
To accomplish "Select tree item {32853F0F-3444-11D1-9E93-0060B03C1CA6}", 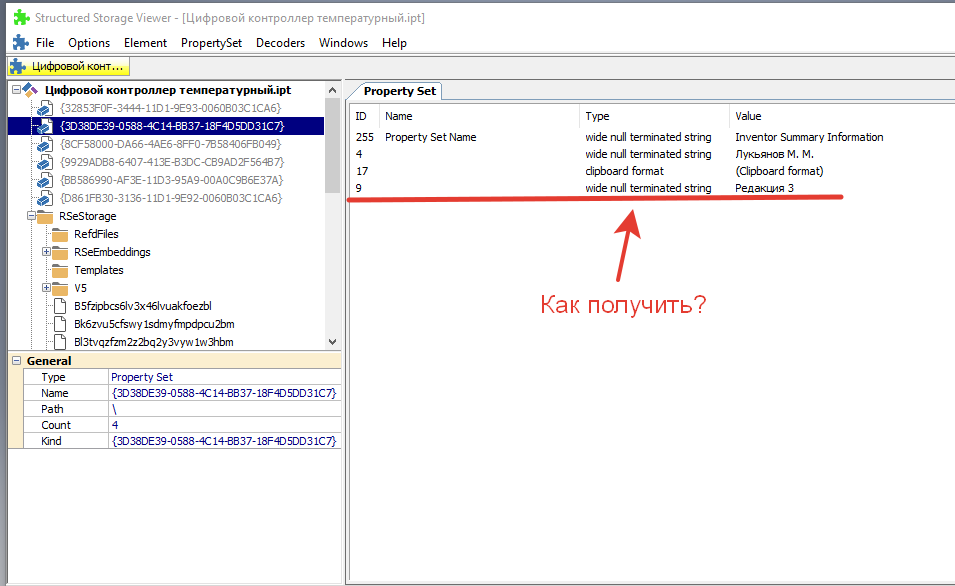I will tap(171, 108).
